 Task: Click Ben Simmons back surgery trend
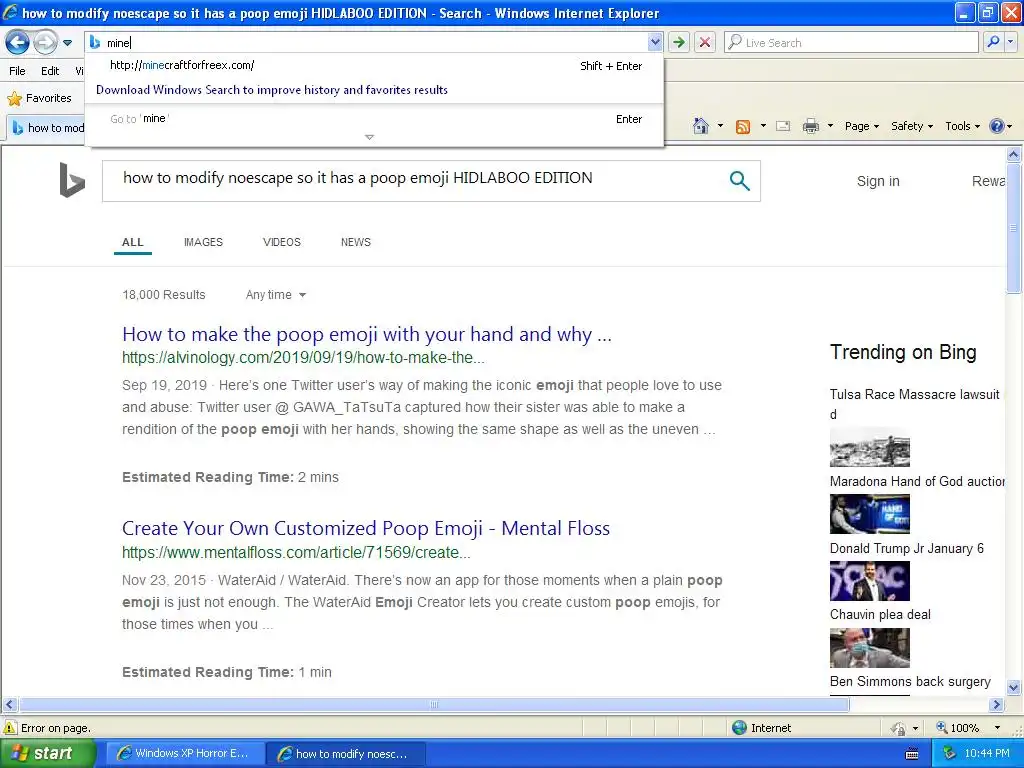coord(910,682)
